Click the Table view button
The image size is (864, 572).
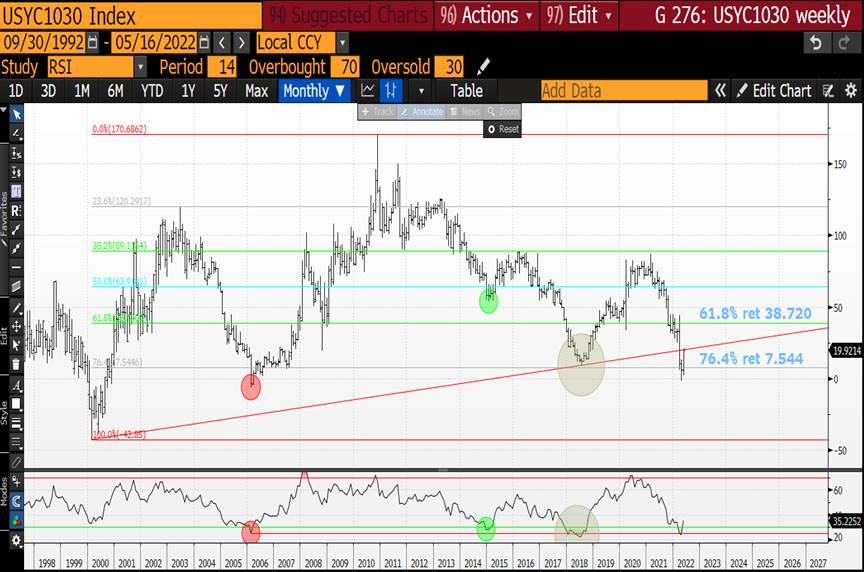tap(466, 90)
